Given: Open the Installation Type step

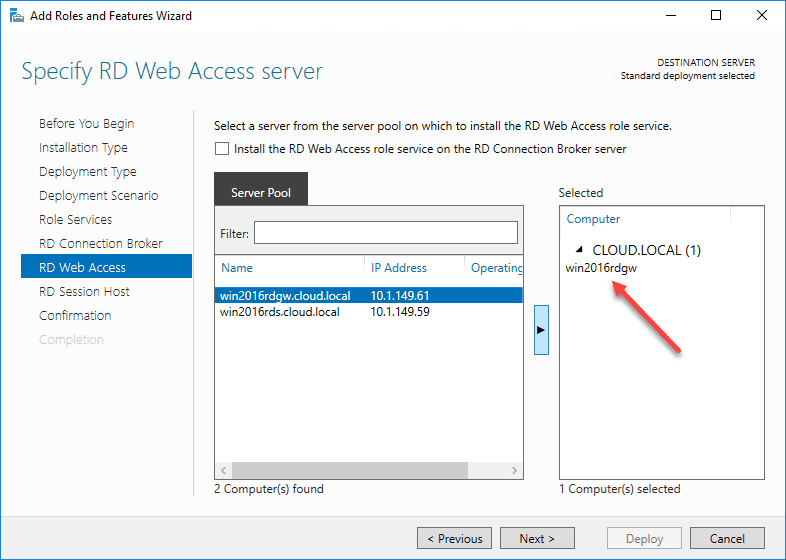Looking at the screenshot, I should click(x=83, y=148).
